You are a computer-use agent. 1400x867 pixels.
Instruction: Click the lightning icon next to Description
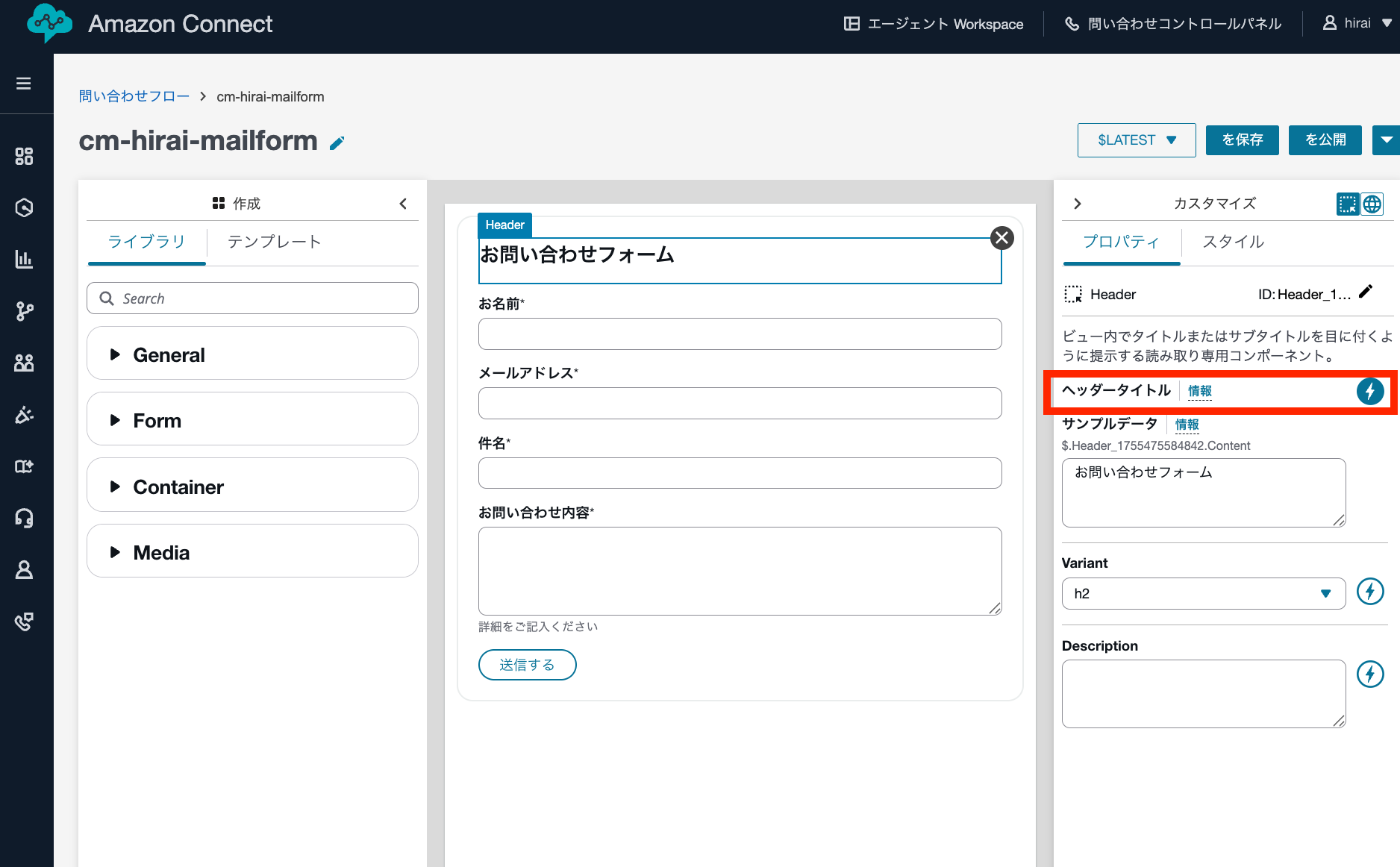pos(1370,674)
